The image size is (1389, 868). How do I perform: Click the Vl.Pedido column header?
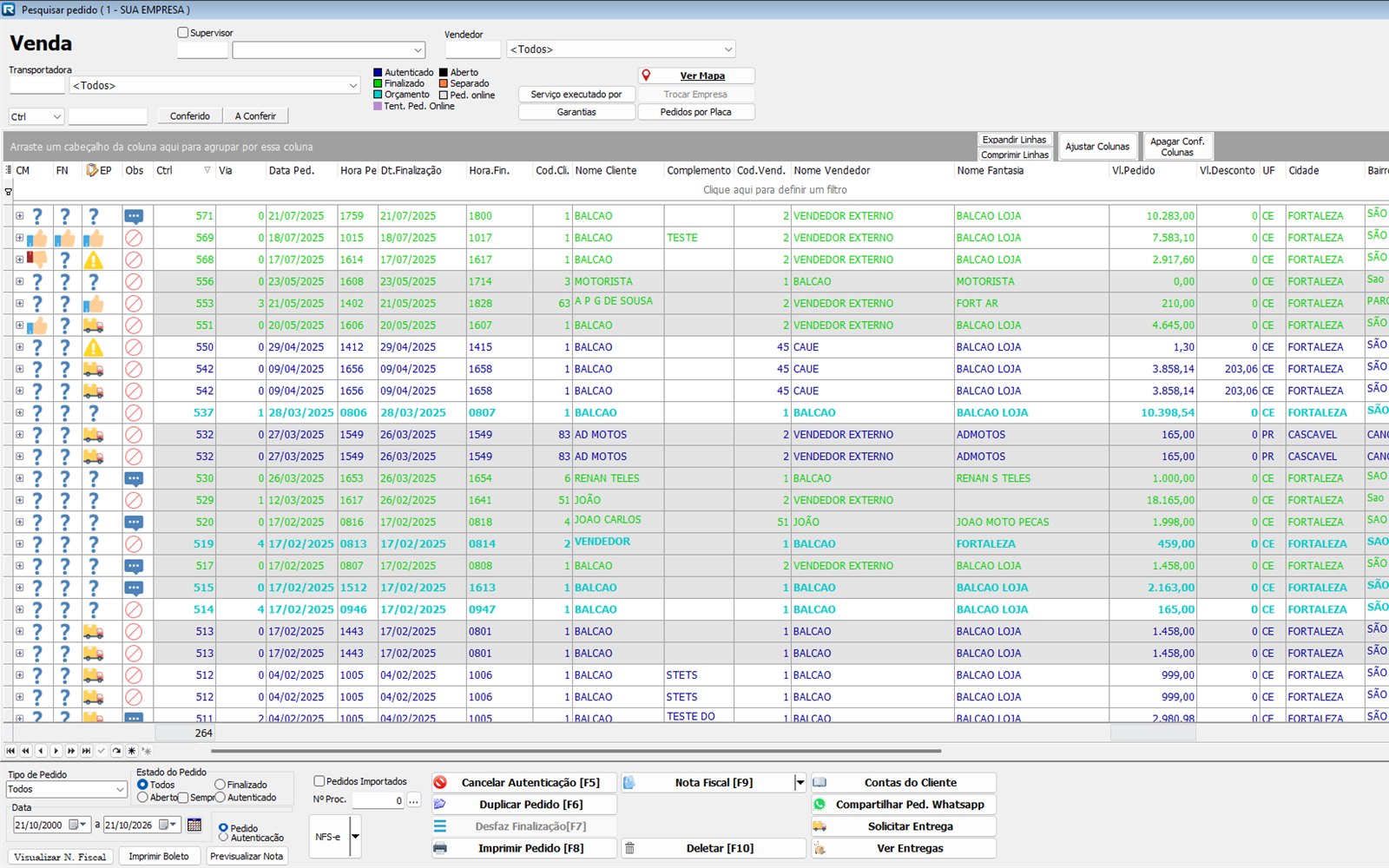[x=1134, y=170]
